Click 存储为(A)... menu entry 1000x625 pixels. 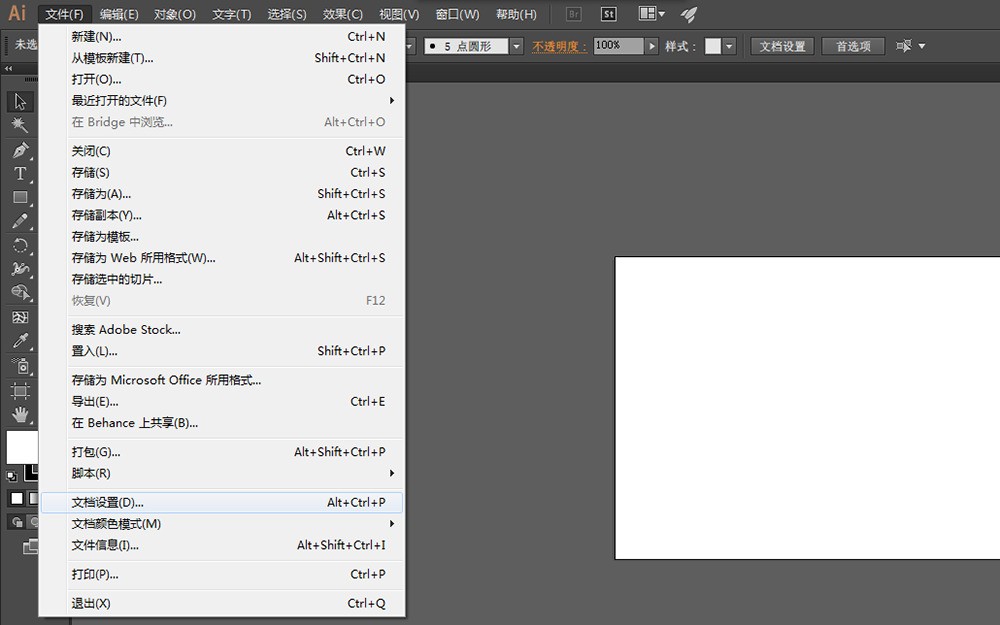(x=101, y=194)
